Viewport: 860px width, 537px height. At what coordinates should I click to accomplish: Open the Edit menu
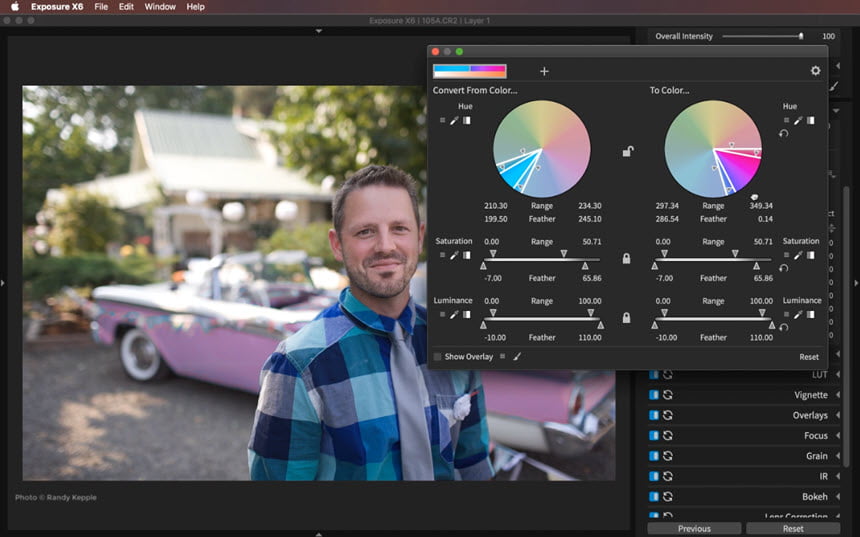[x=126, y=7]
